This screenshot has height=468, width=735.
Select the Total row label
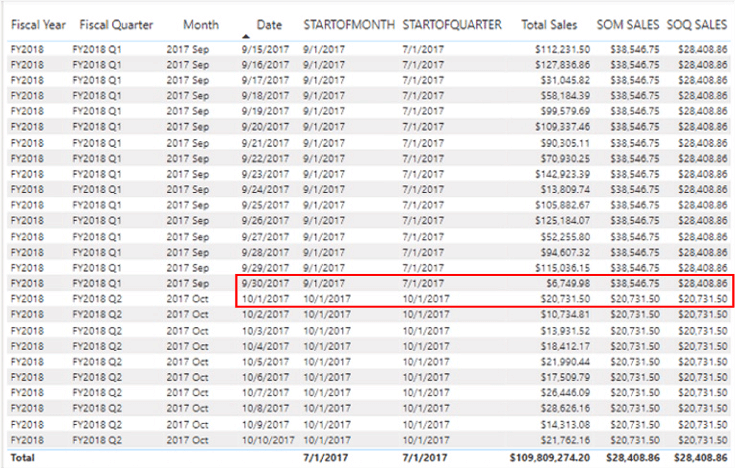(x=22, y=455)
